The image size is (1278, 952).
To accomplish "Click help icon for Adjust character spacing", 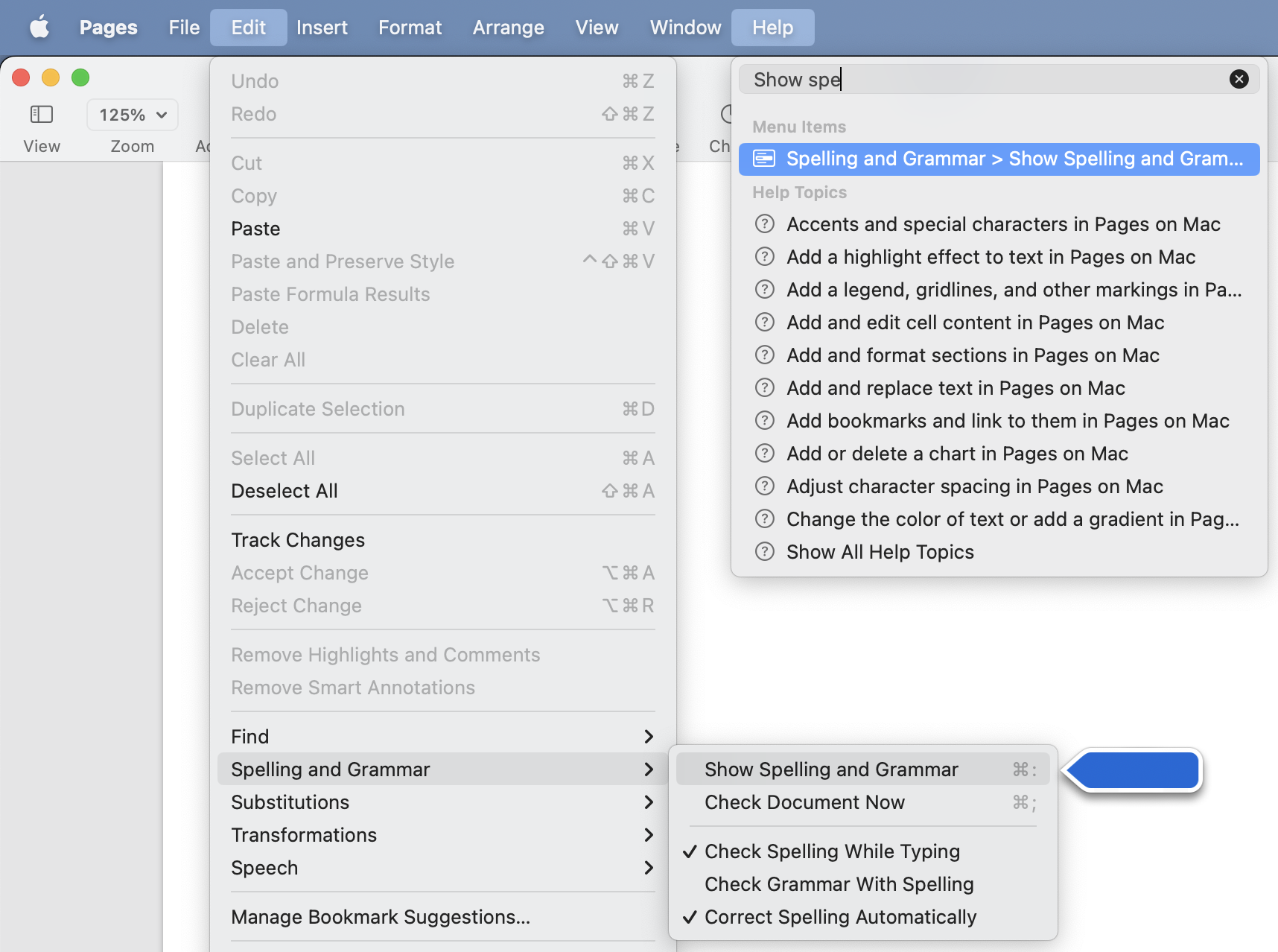I will (765, 486).
